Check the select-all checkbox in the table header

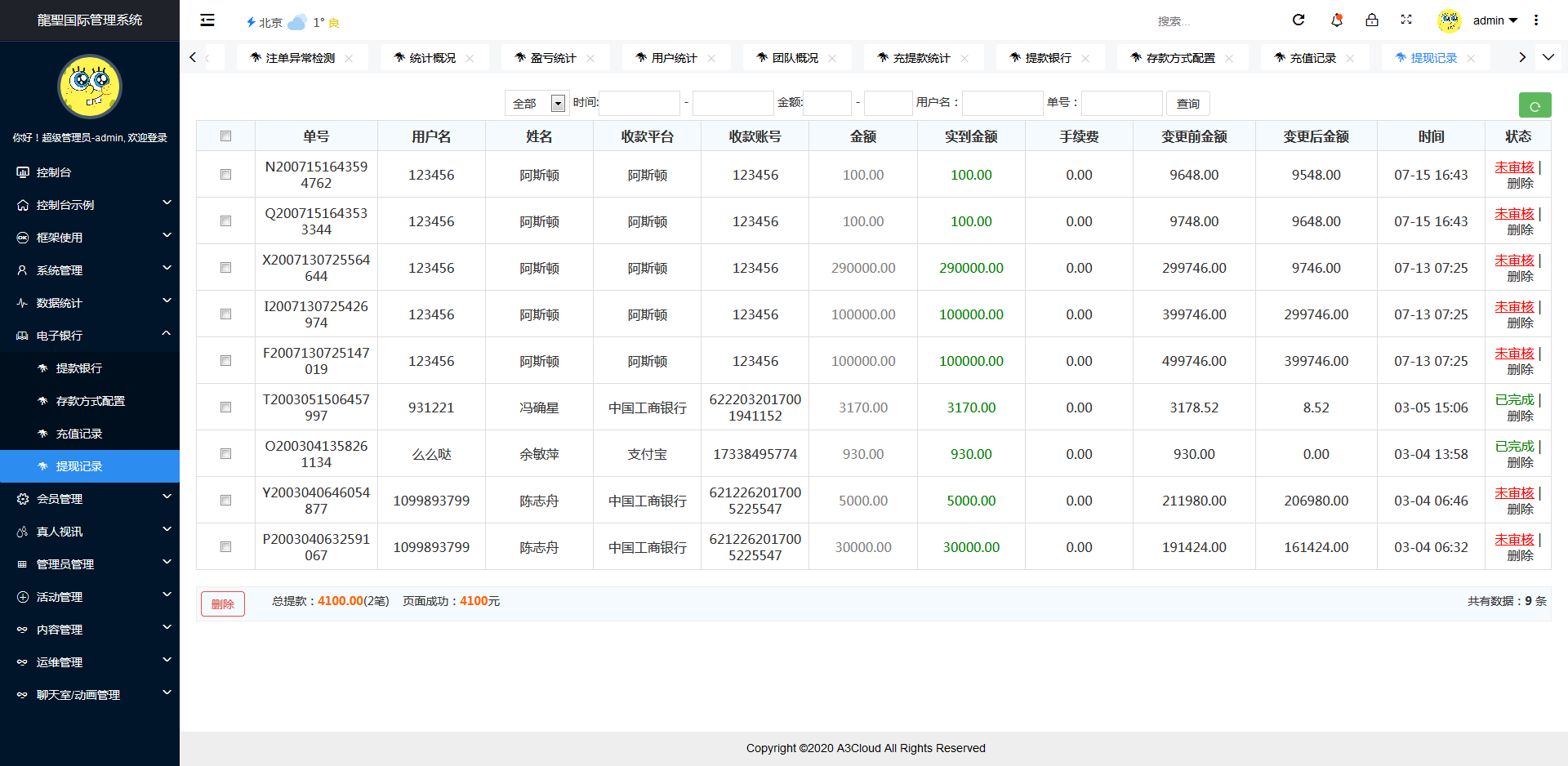pos(225,136)
